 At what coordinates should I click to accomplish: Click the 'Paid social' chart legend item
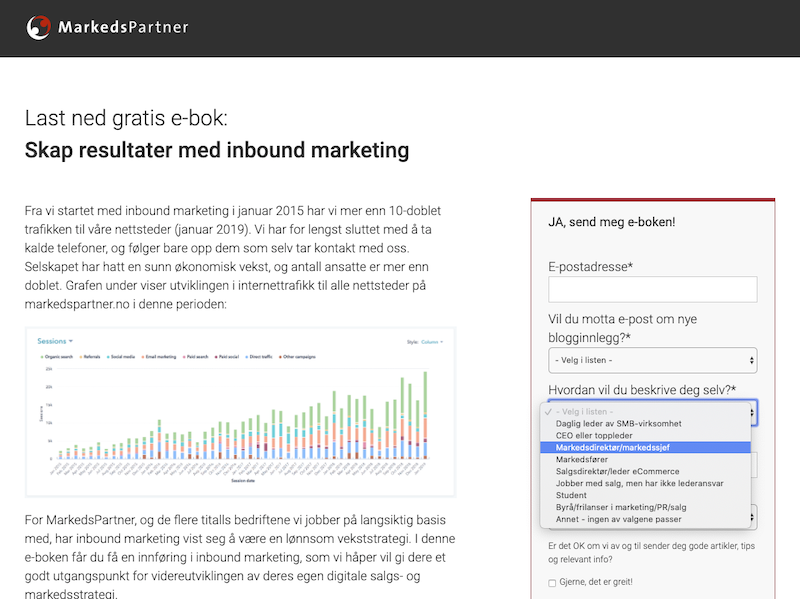point(227,357)
